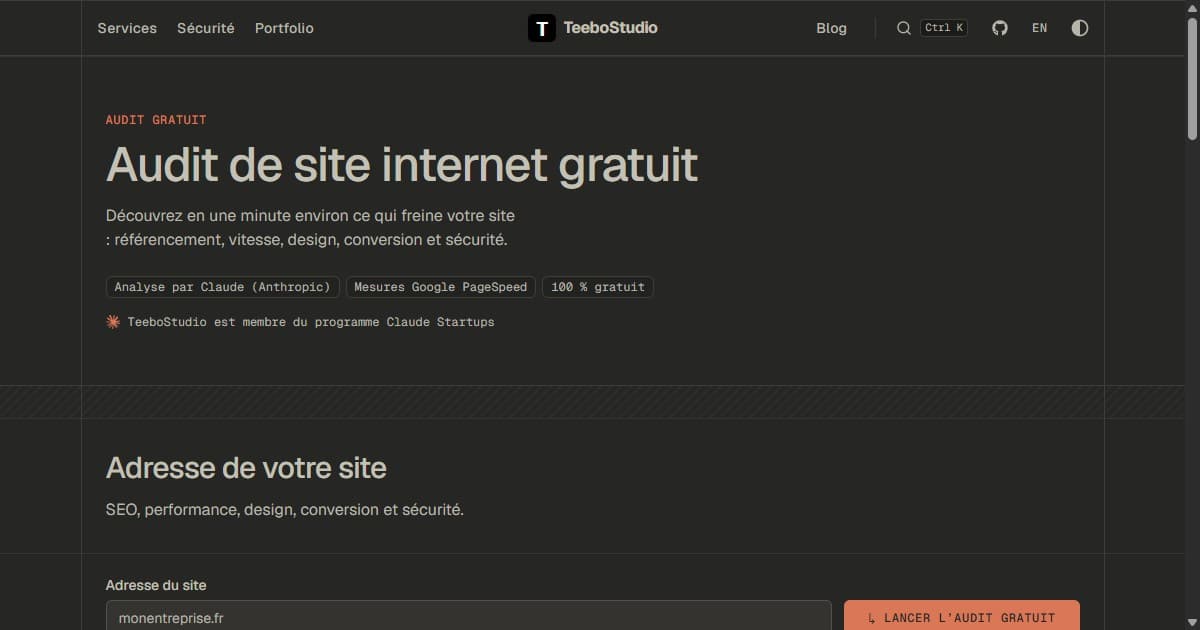Open search with the magnifier icon
This screenshot has height=630, width=1200.
[x=904, y=28]
